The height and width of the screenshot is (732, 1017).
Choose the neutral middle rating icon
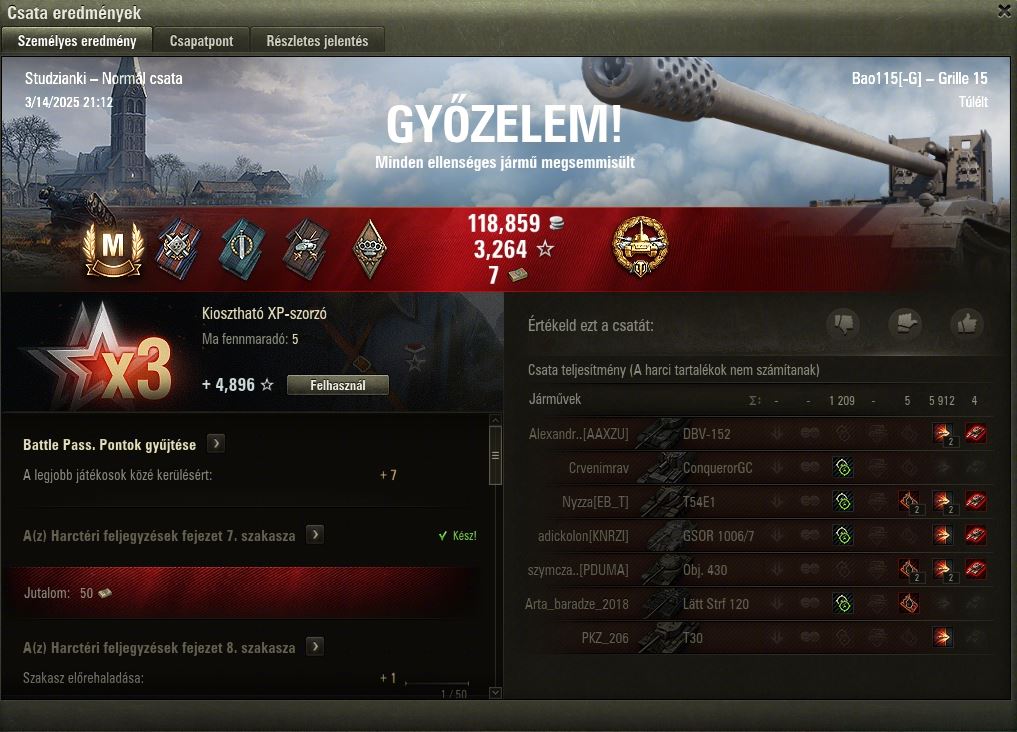pyautogui.click(x=905, y=323)
